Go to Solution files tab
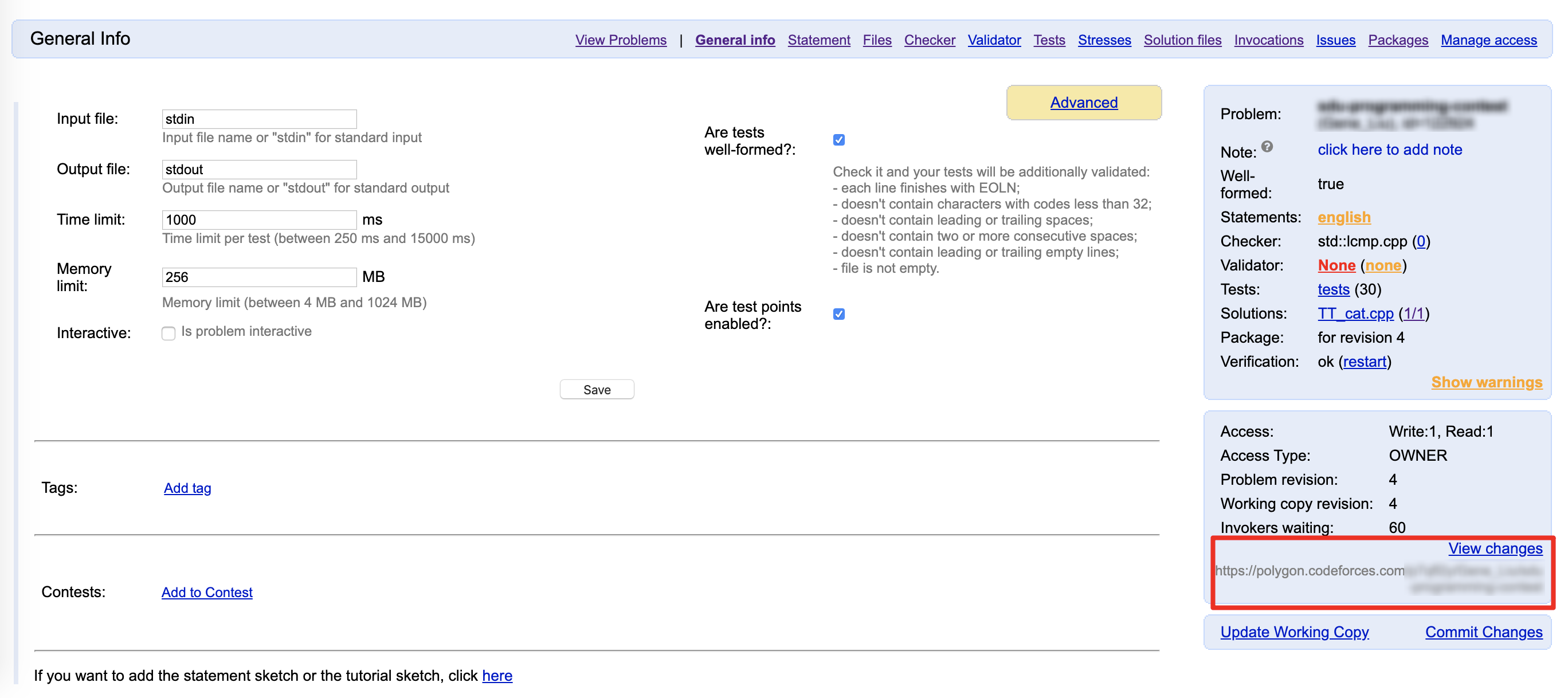1568x698 pixels. pos(1182,40)
